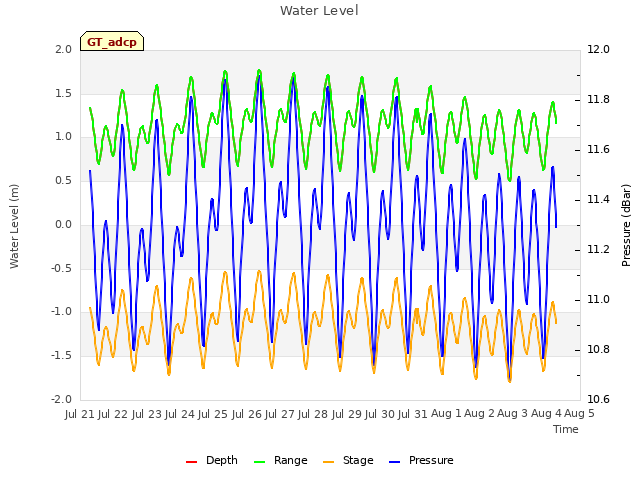
Task: Toggle the Pressure legend entry
Action: (421, 460)
